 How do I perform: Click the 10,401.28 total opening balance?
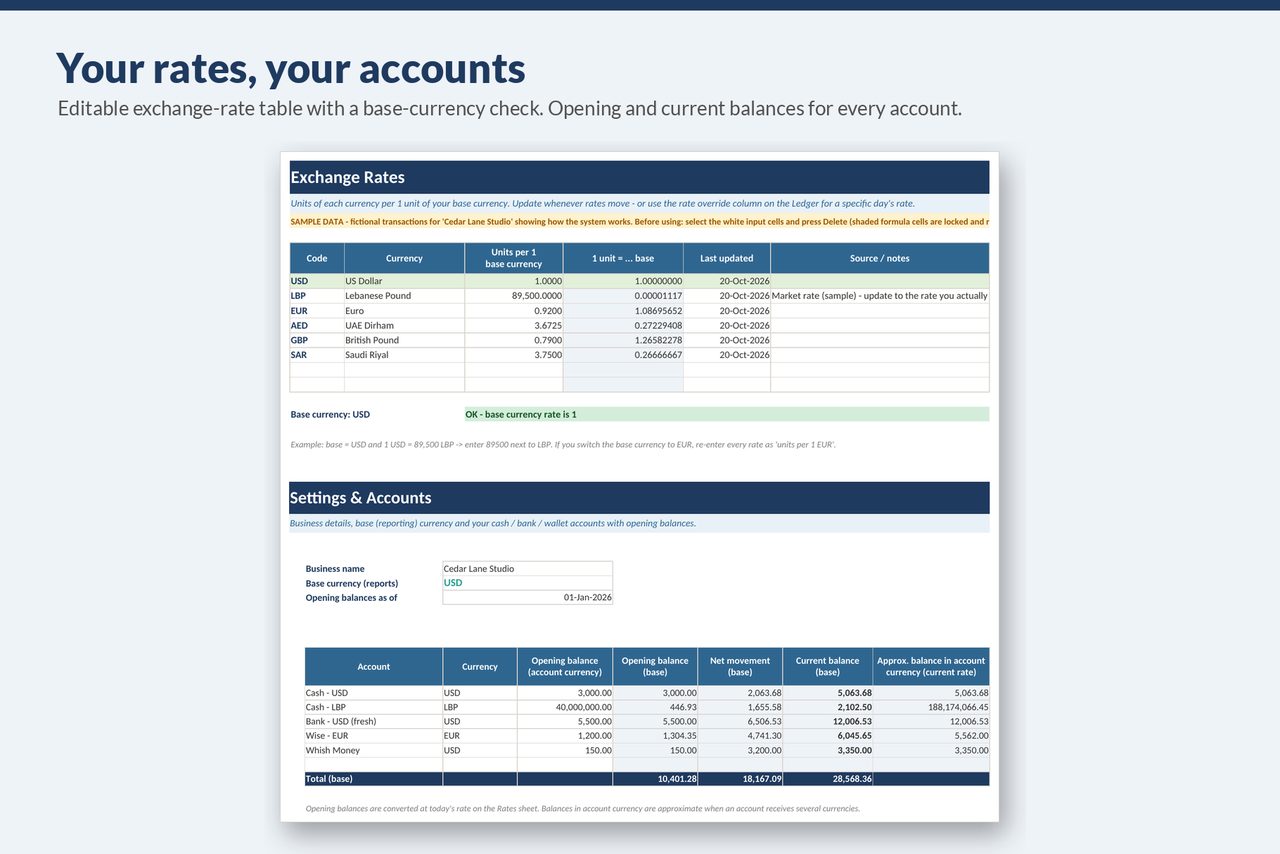point(655,779)
